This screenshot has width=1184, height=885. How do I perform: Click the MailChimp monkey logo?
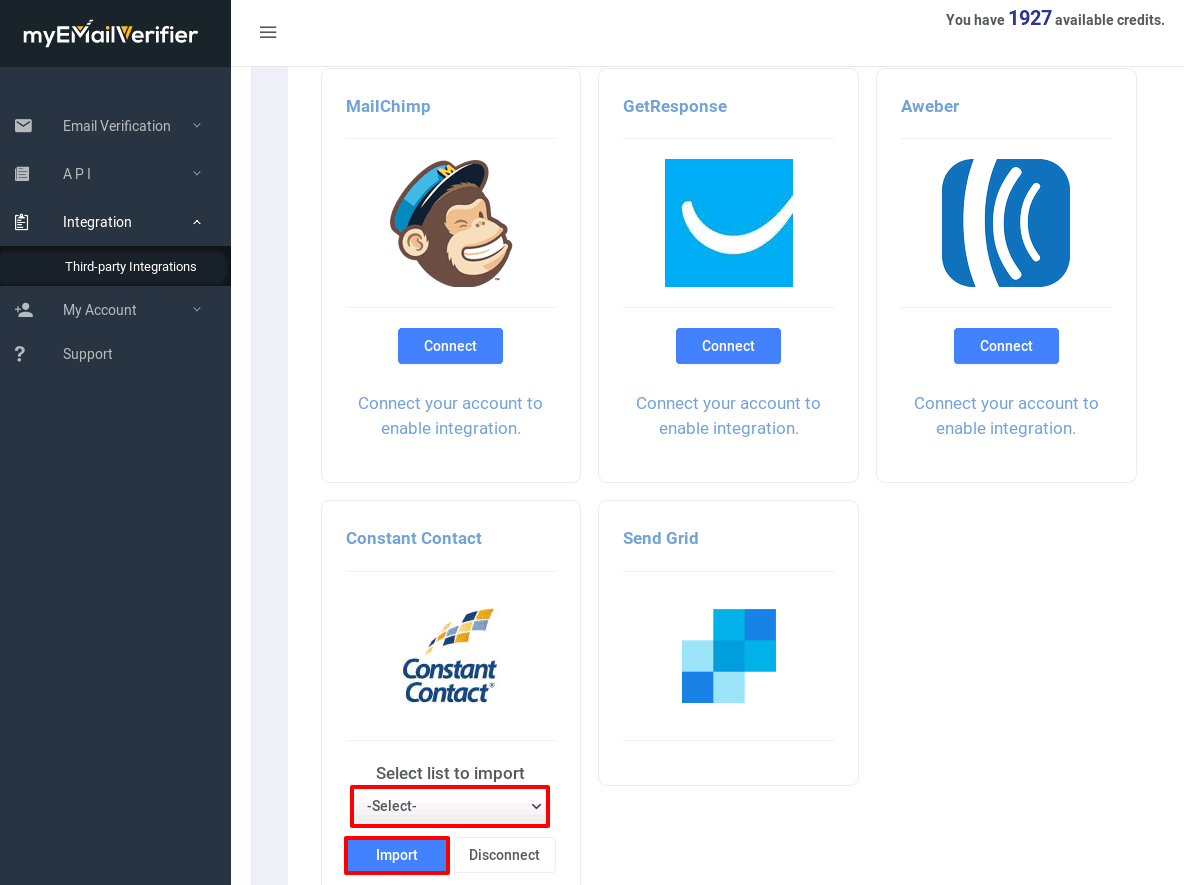tap(451, 223)
